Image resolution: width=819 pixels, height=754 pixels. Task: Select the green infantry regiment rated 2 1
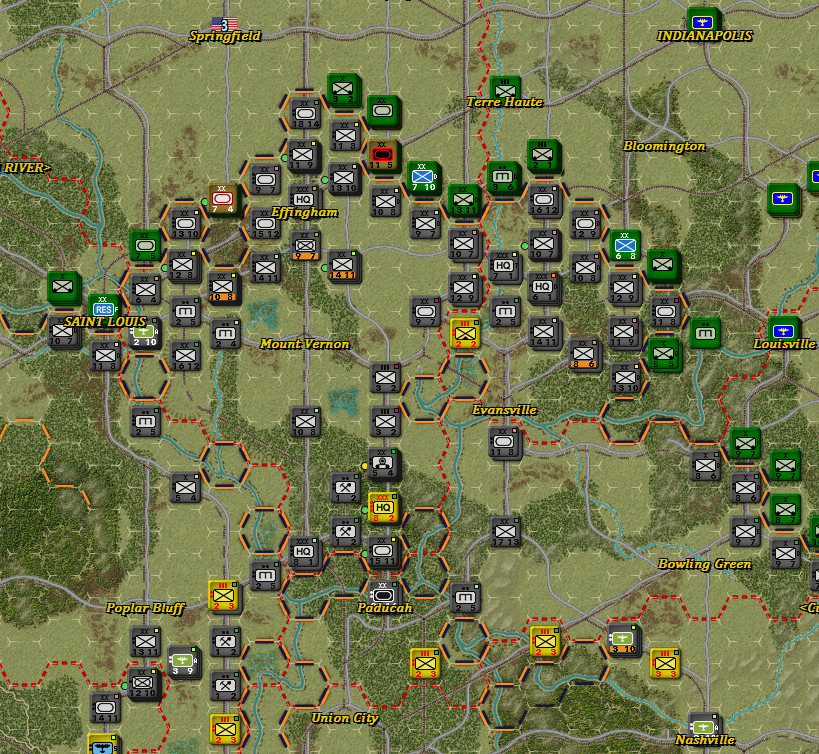click(543, 156)
